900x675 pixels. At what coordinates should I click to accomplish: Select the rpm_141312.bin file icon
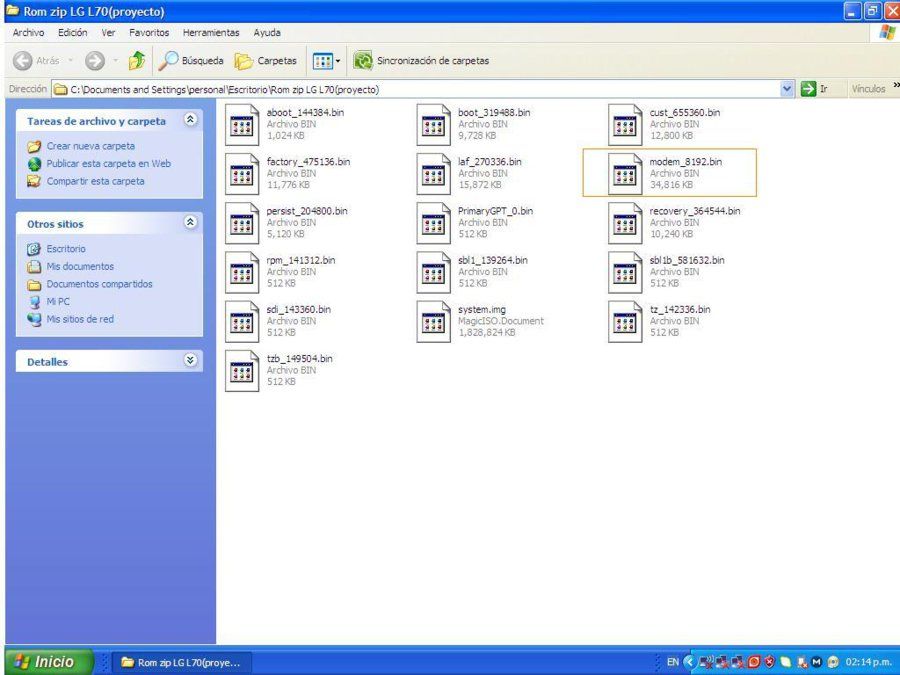242,273
